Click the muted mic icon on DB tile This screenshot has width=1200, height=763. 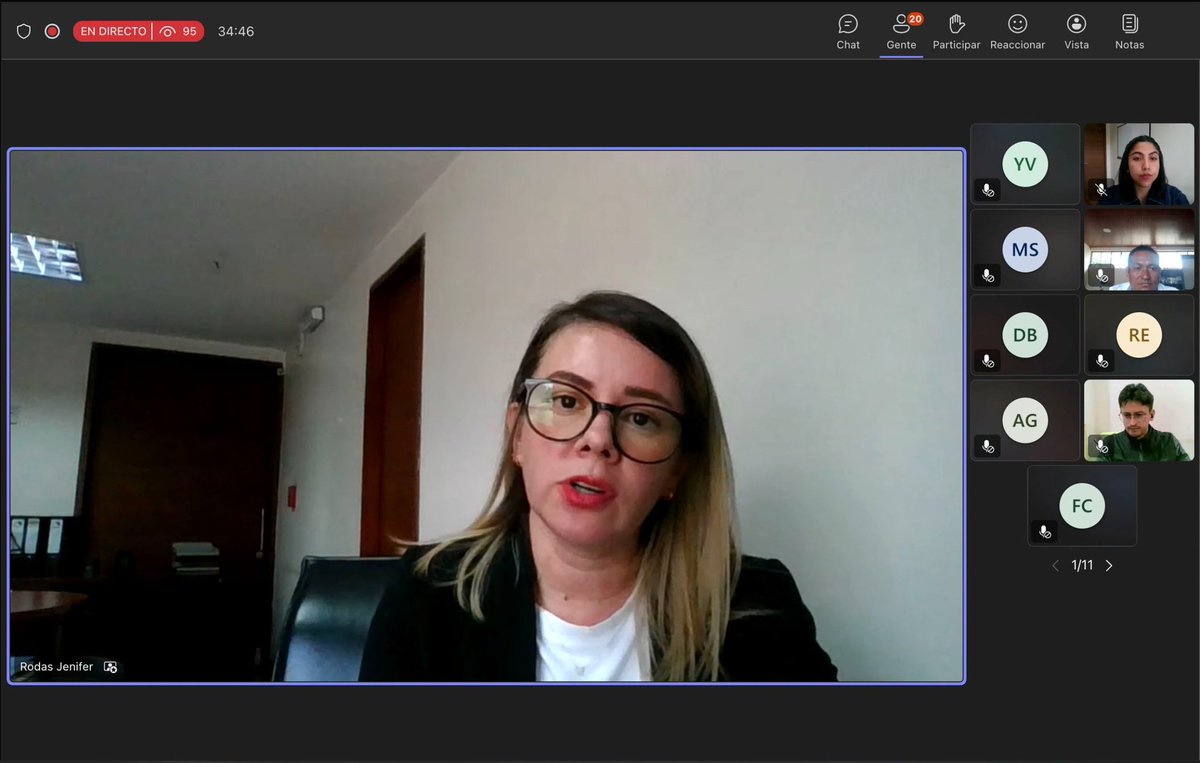[x=988, y=361]
